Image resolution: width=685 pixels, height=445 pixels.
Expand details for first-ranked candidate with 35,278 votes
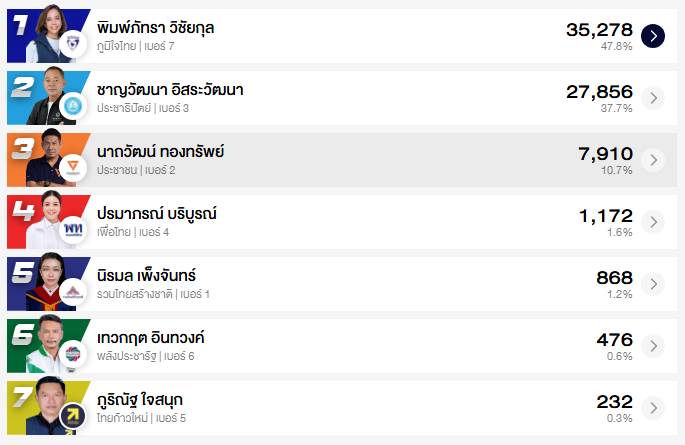[652, 36]
